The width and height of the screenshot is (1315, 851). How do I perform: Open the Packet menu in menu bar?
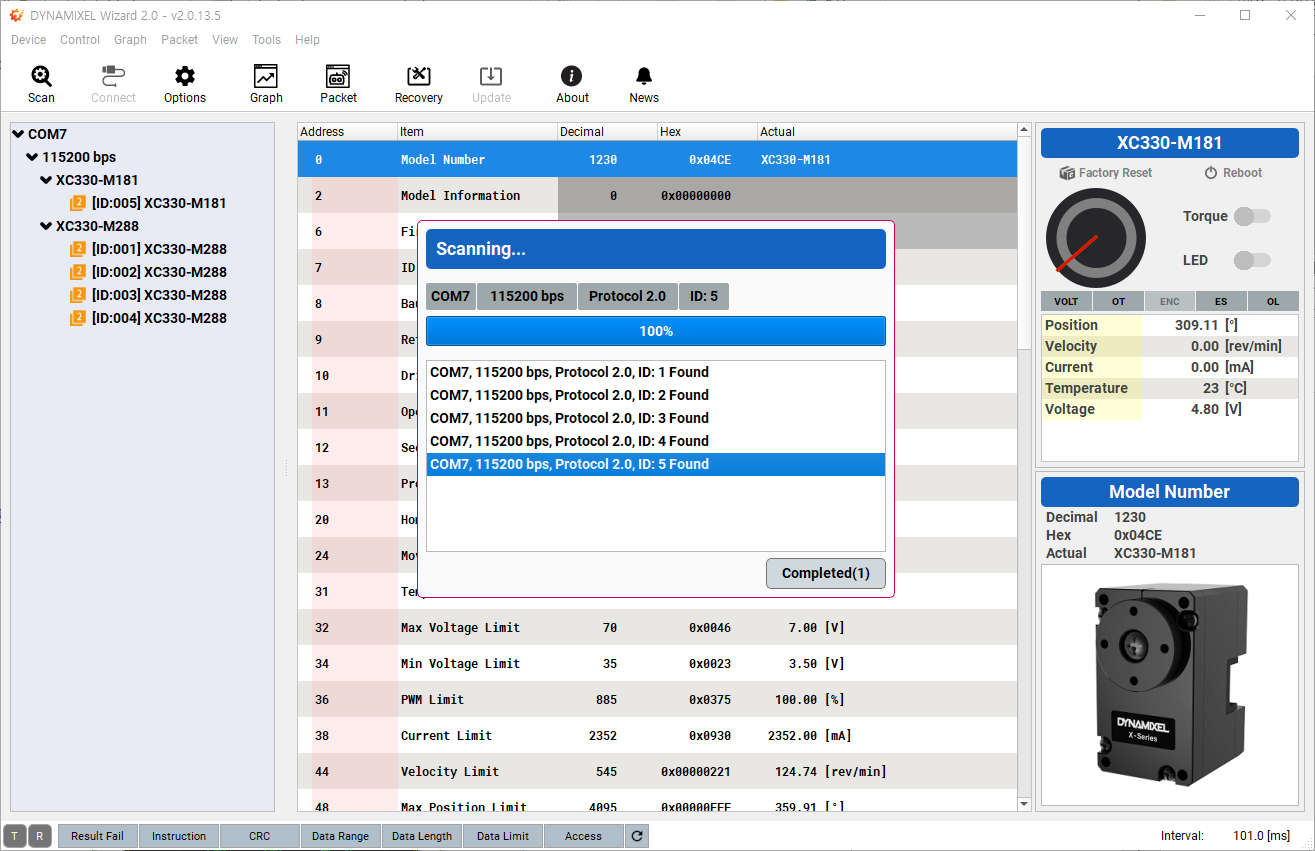point(179,40)
